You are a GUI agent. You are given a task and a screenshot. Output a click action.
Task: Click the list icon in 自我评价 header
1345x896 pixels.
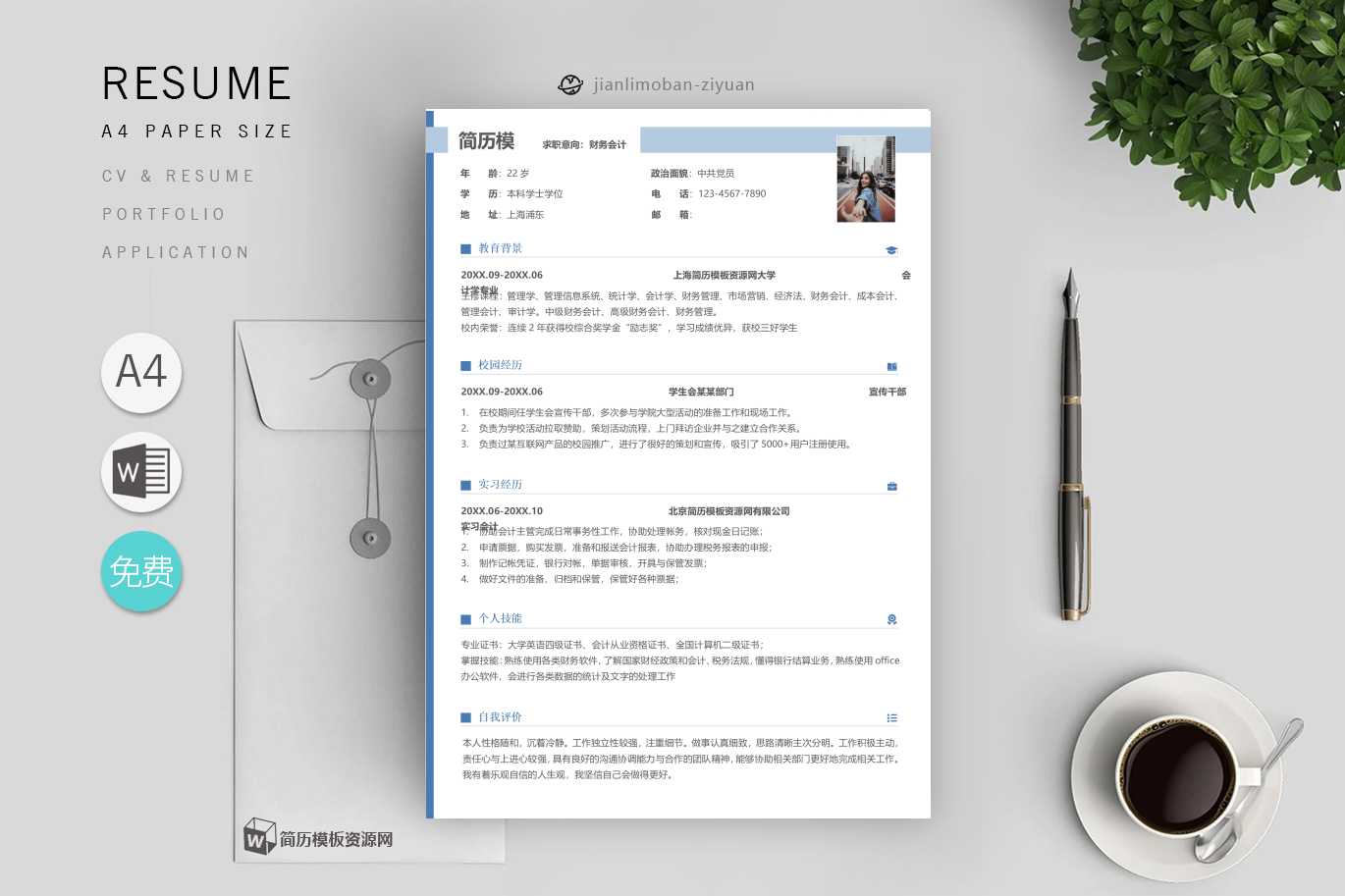(x=891, y=718)
